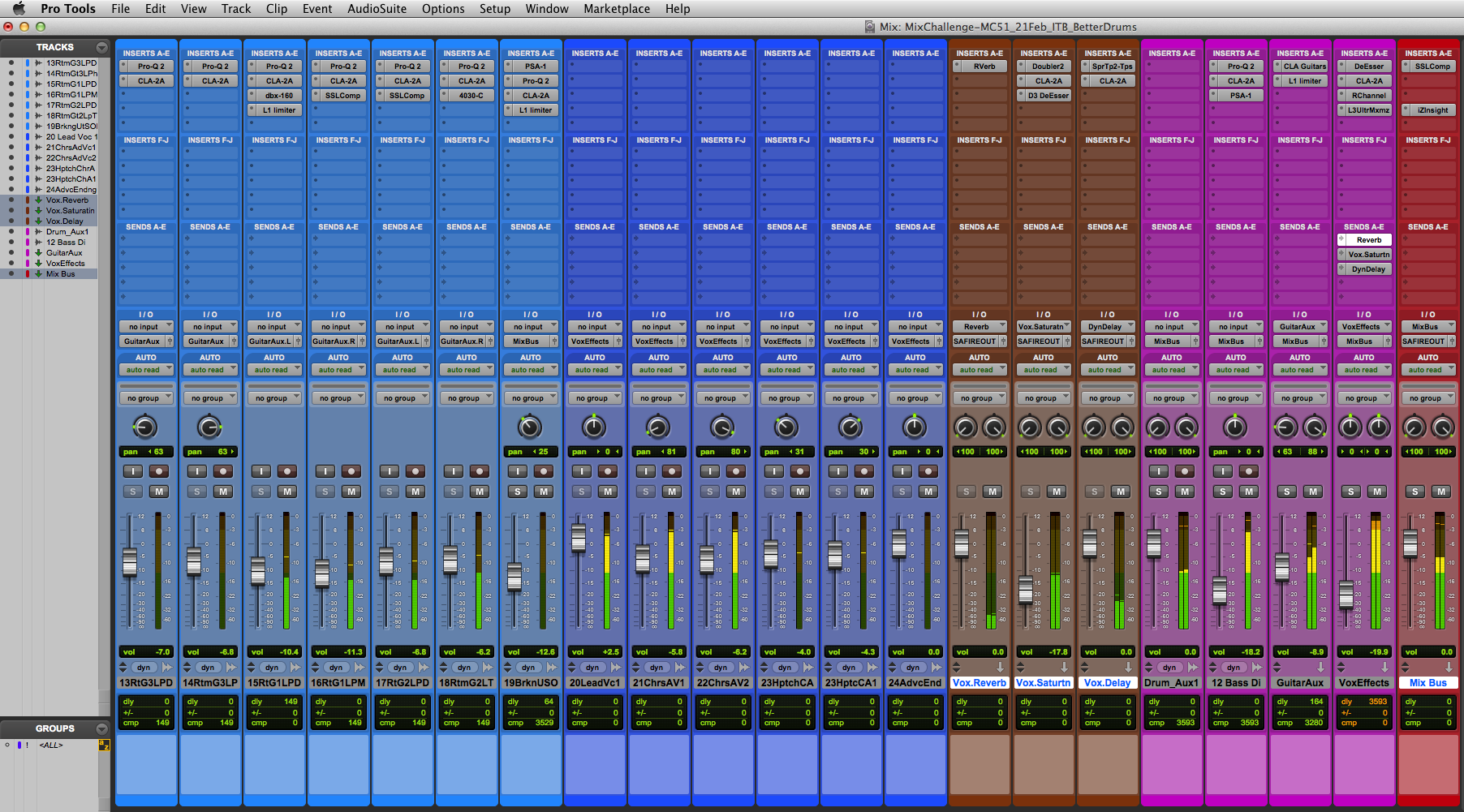Open the Tracks list options menu
Viewport: 1464px width, 812px height.
(x=101, y=47)
